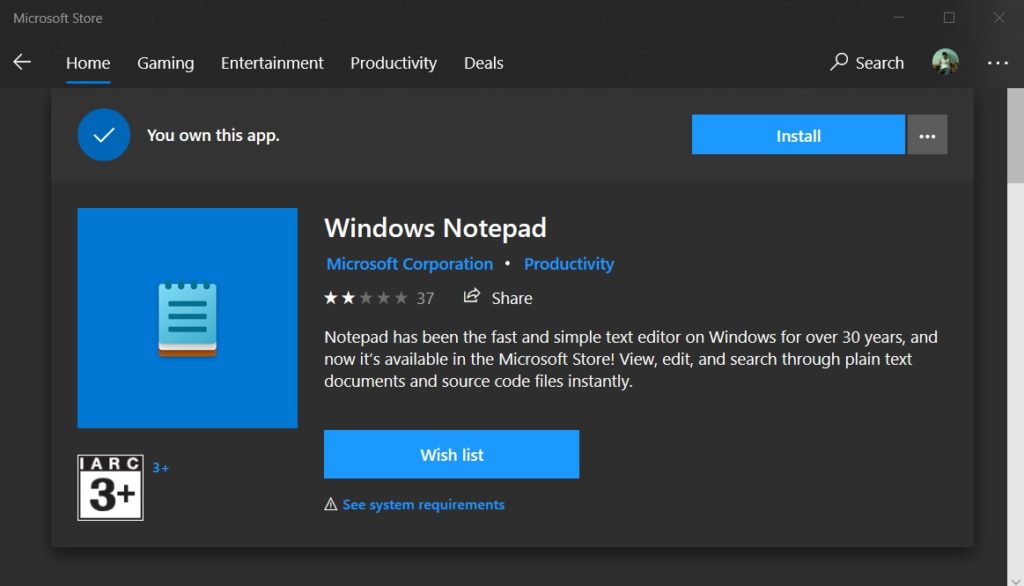
Task: Click the Share icon for Windows Notepad
Action: pyautogui.click(x=470, y=297)
